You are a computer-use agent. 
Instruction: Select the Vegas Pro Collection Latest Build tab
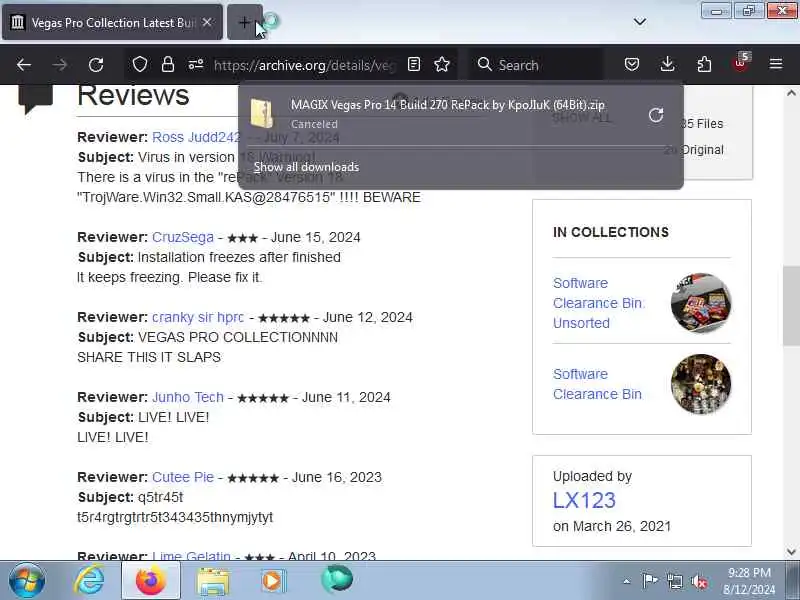pyautogui.click(x=112, y=22)
